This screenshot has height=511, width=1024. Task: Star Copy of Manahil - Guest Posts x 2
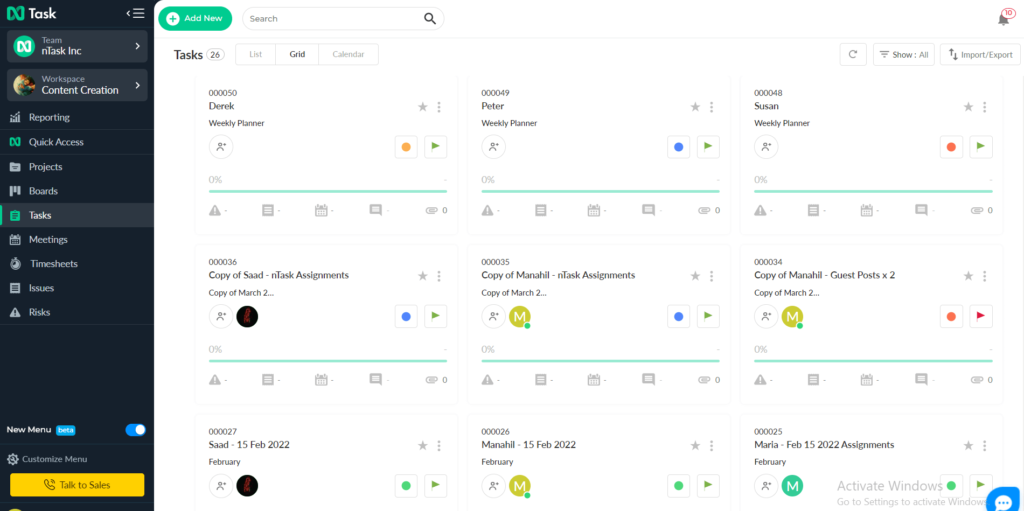(968, 276)
